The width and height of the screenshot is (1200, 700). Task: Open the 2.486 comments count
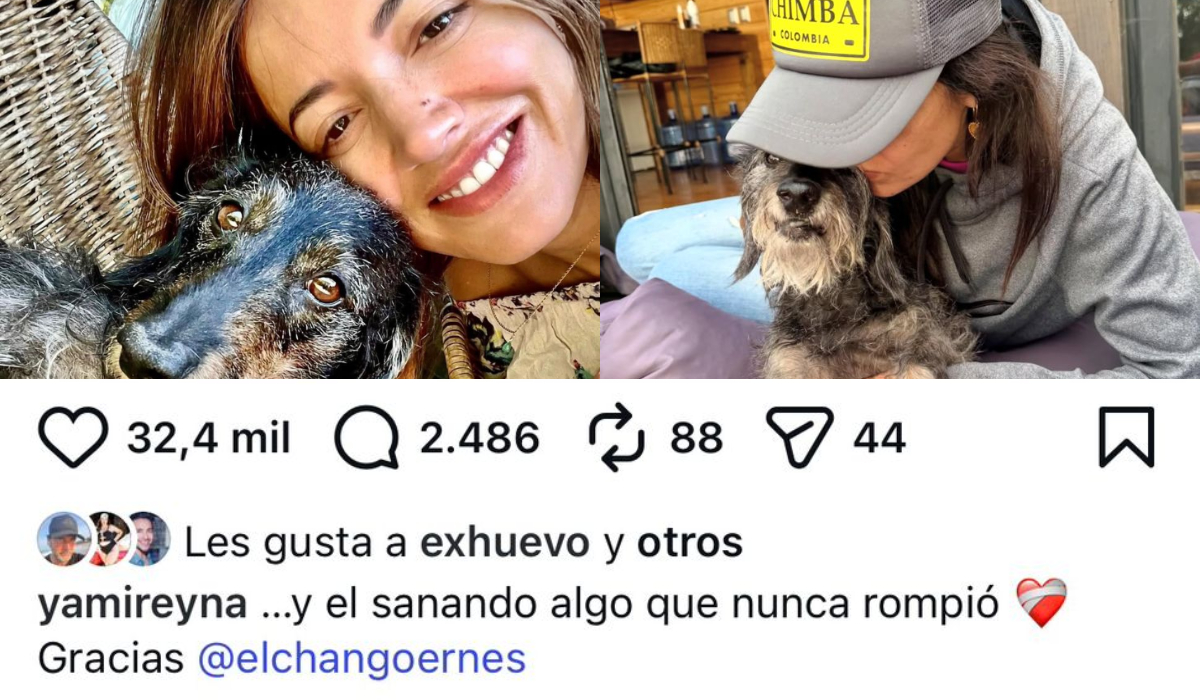[x=480, y=438]
